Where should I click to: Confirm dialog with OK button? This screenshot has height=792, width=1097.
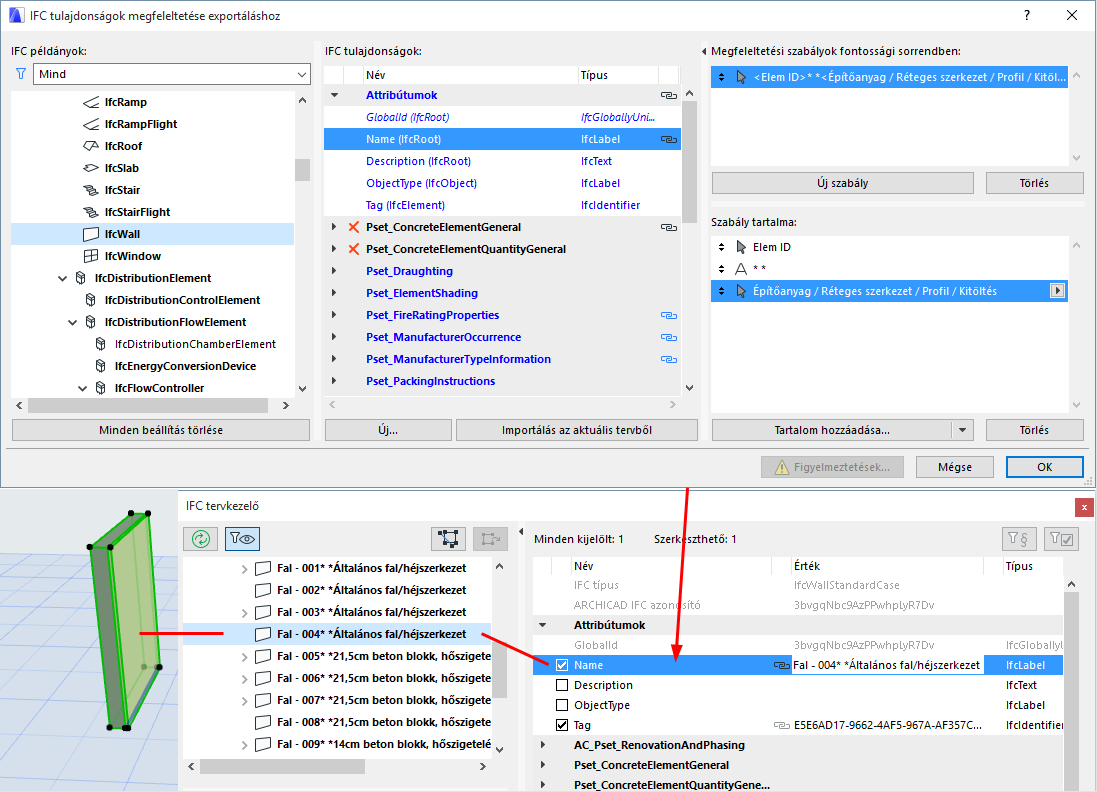pyautogui.click(x=1045, y=467)
